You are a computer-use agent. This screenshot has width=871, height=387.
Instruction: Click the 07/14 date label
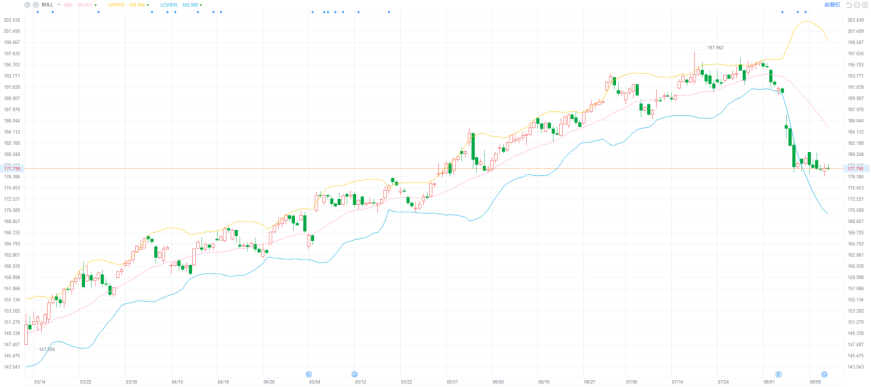tap(678, 382)
